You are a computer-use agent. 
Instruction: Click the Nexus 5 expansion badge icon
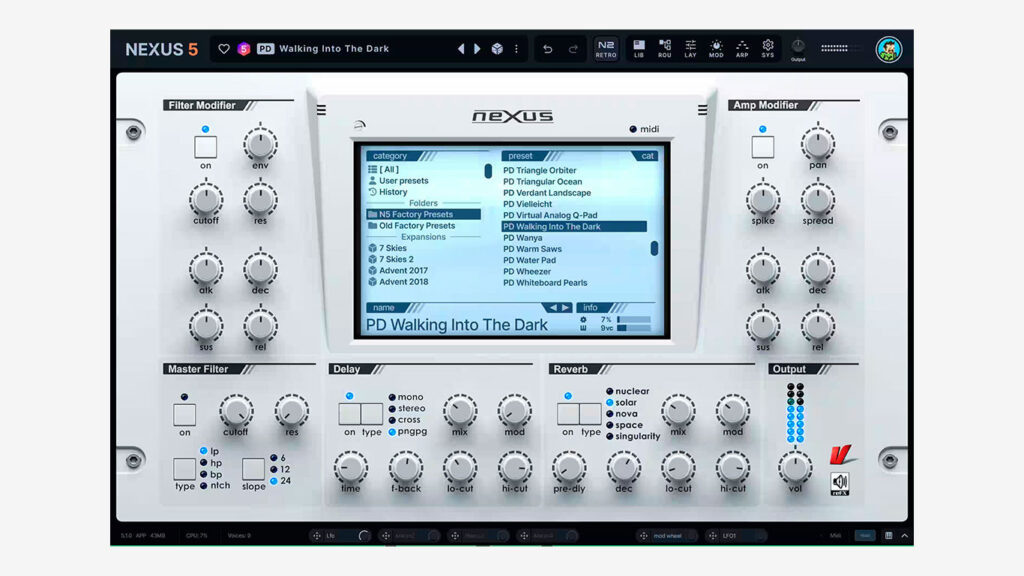pyautogui.click(x=244, y=49)
